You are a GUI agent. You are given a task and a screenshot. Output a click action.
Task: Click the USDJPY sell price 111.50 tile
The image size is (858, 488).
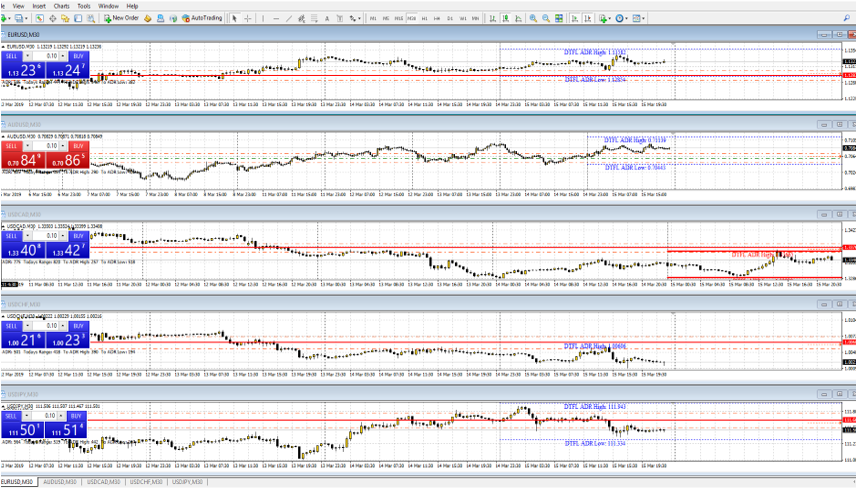click(x=22, y=429)
